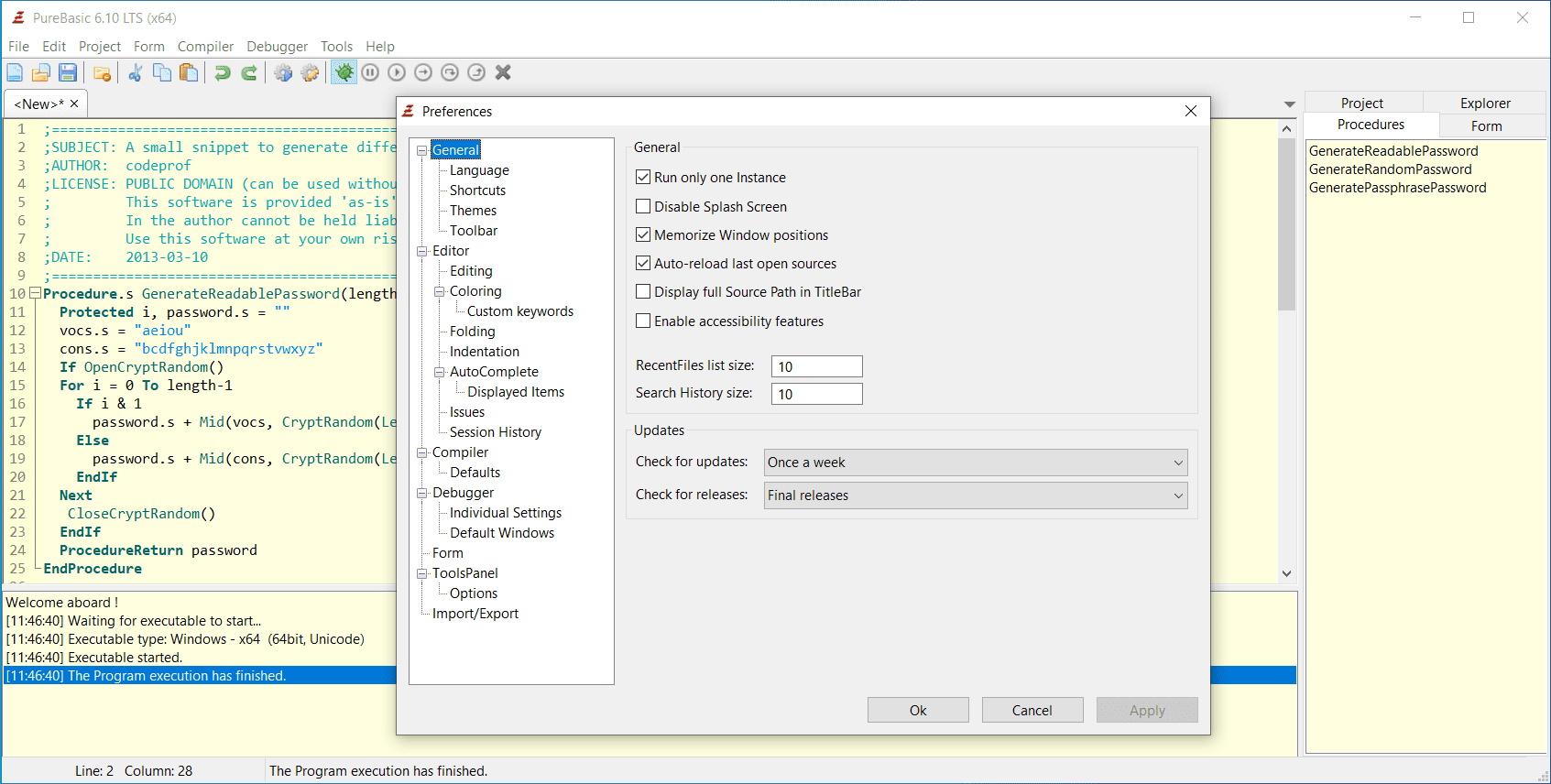Click the debugger Stop (pause) icon
The width and height of the screenshot is (1551, 784).
[x=370, y=73]
